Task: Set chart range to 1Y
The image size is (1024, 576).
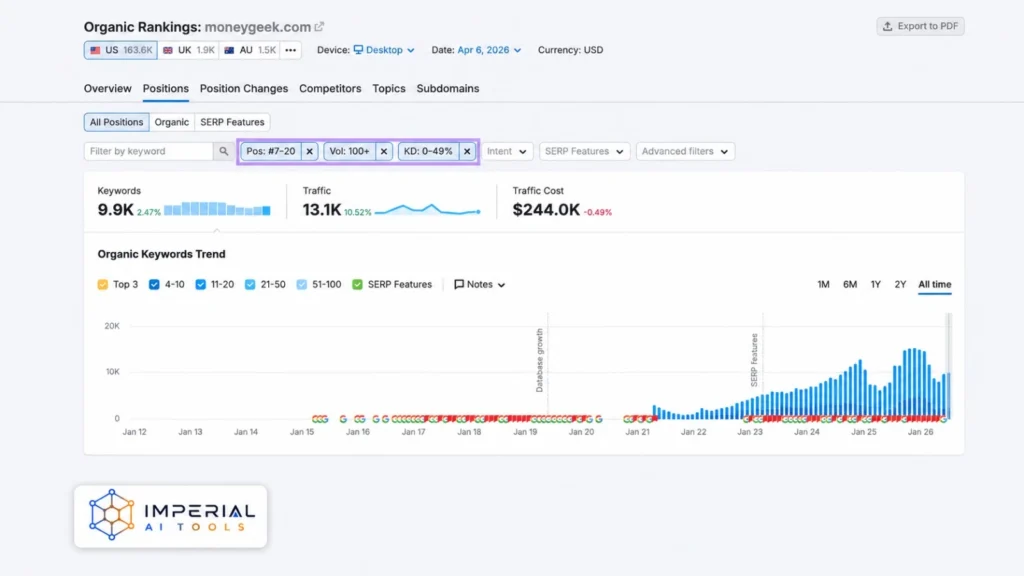Action: 876,285
